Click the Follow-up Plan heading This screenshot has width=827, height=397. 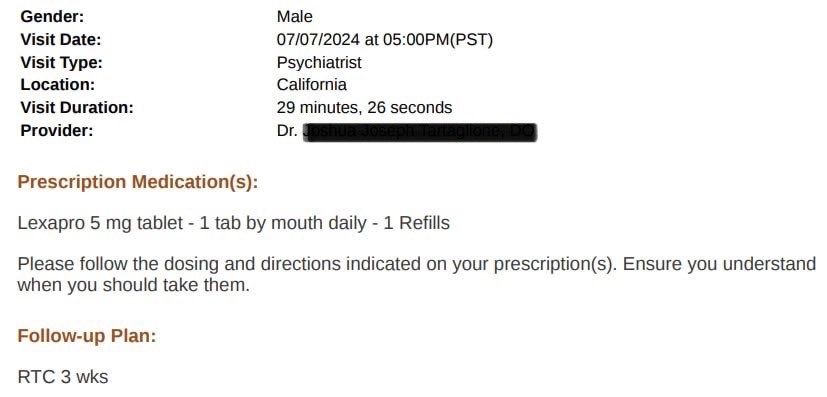(87, 335)
